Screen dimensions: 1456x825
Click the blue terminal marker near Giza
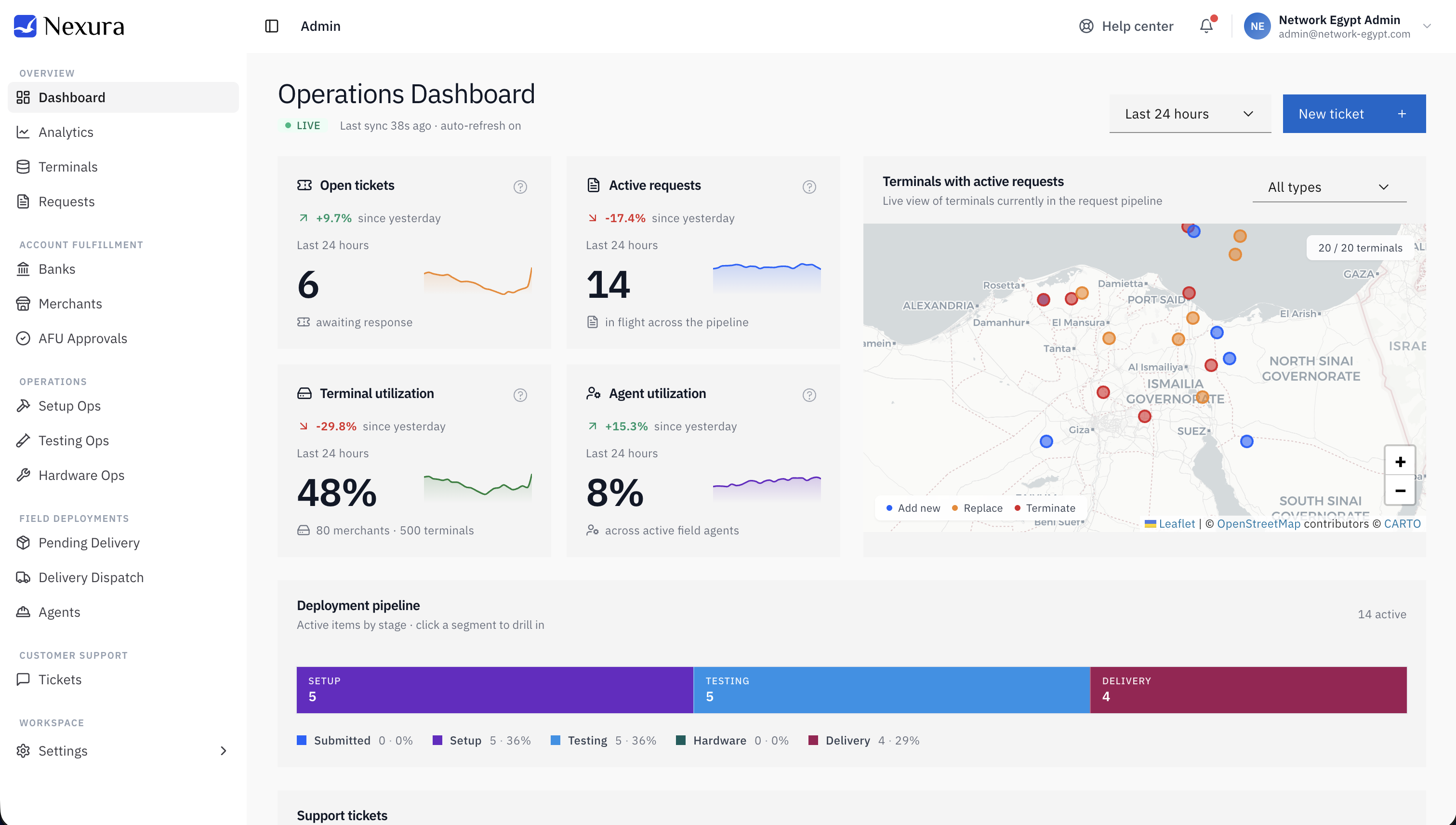[1046, 441]
